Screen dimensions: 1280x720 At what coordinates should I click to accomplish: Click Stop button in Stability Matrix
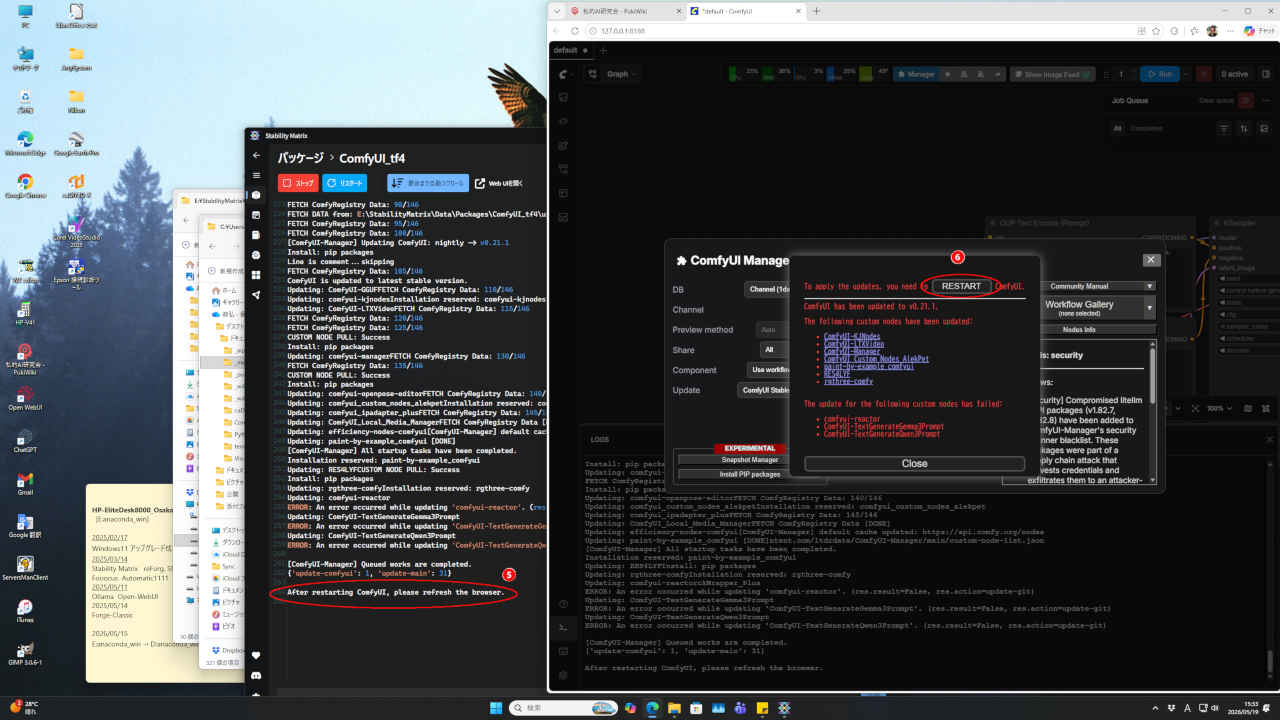click(298, 183)
